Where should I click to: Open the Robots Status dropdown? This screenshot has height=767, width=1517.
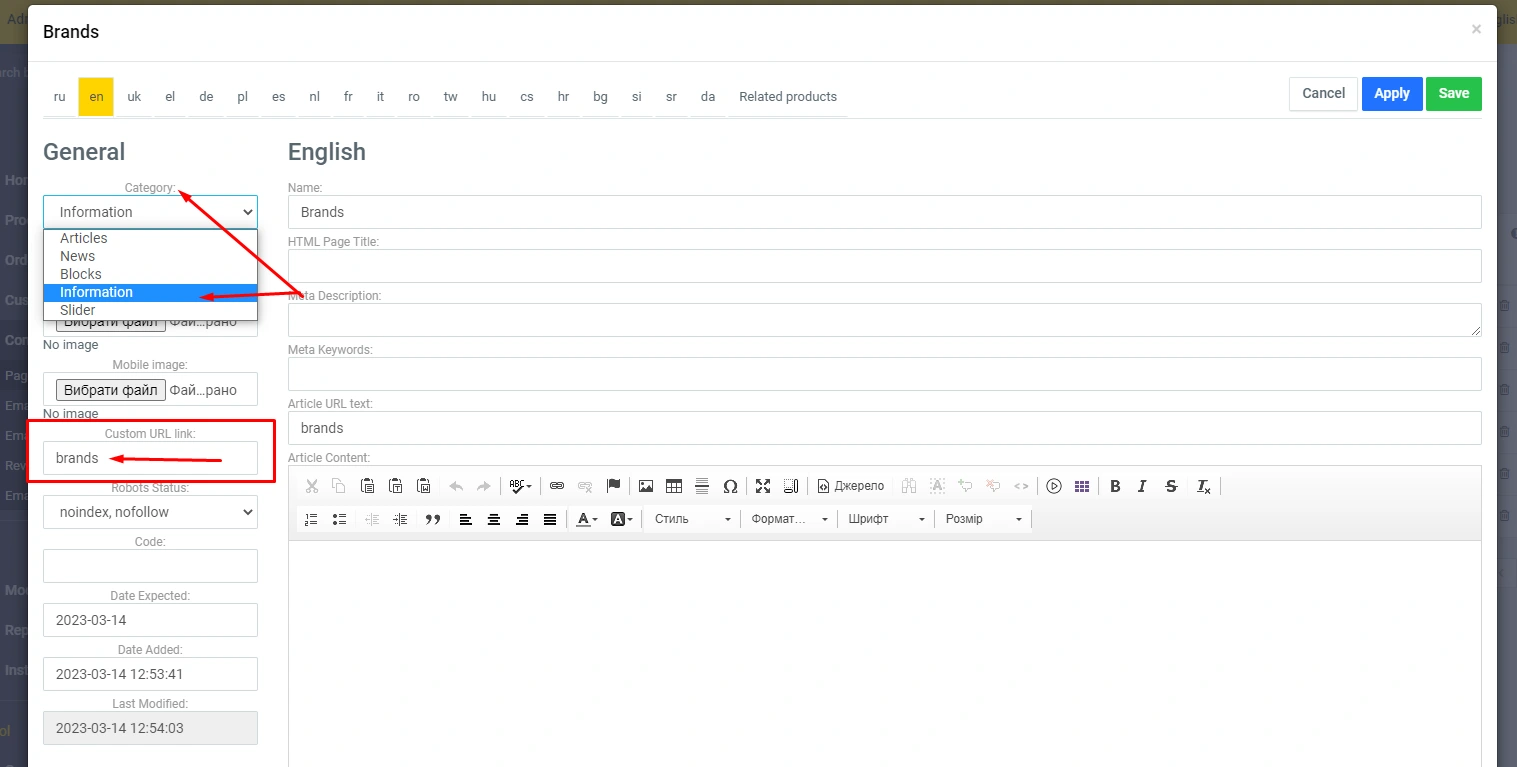point(150,512)
